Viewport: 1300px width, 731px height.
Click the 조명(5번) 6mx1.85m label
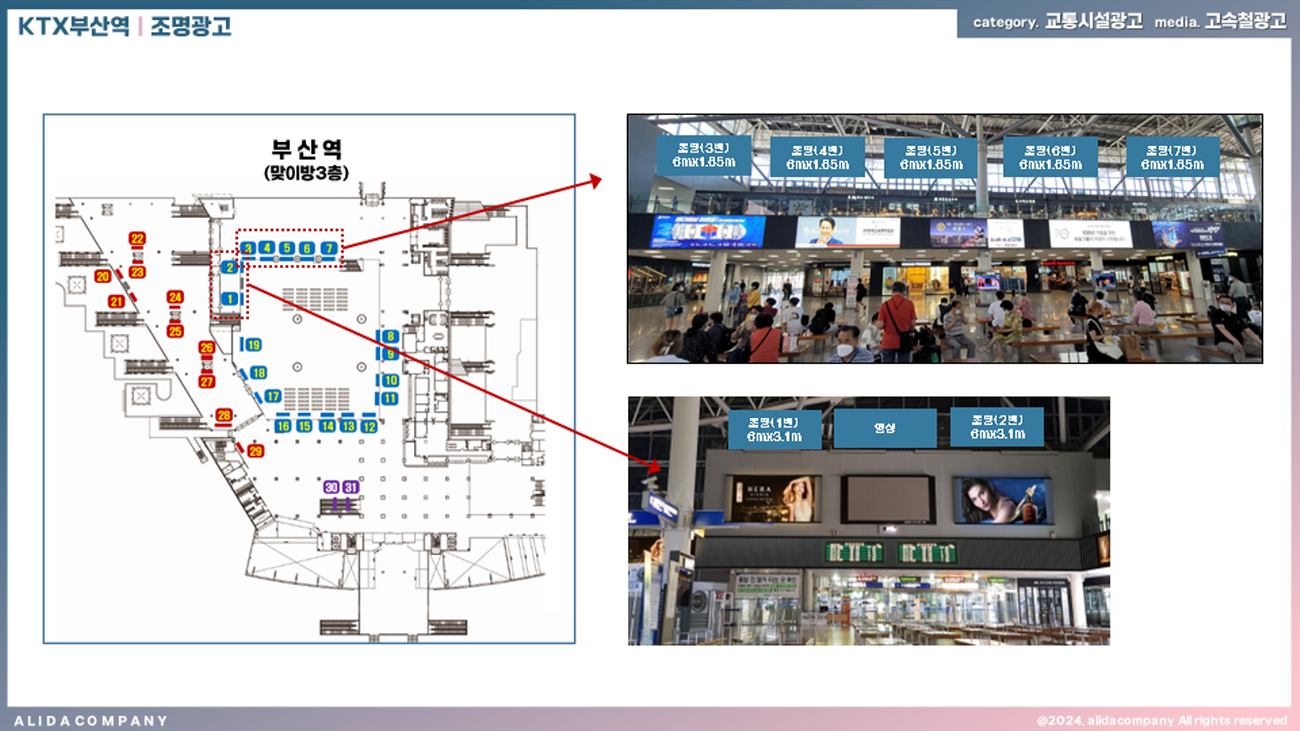[x=931, y=157]
